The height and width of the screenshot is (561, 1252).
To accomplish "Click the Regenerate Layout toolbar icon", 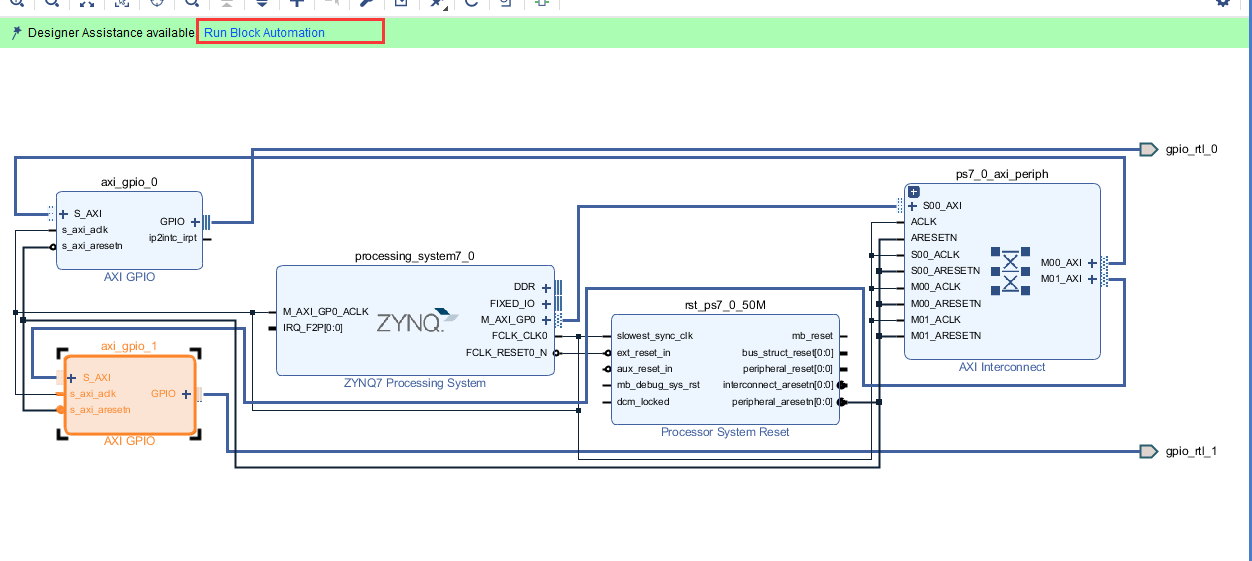I will click(x=471, y=3).
